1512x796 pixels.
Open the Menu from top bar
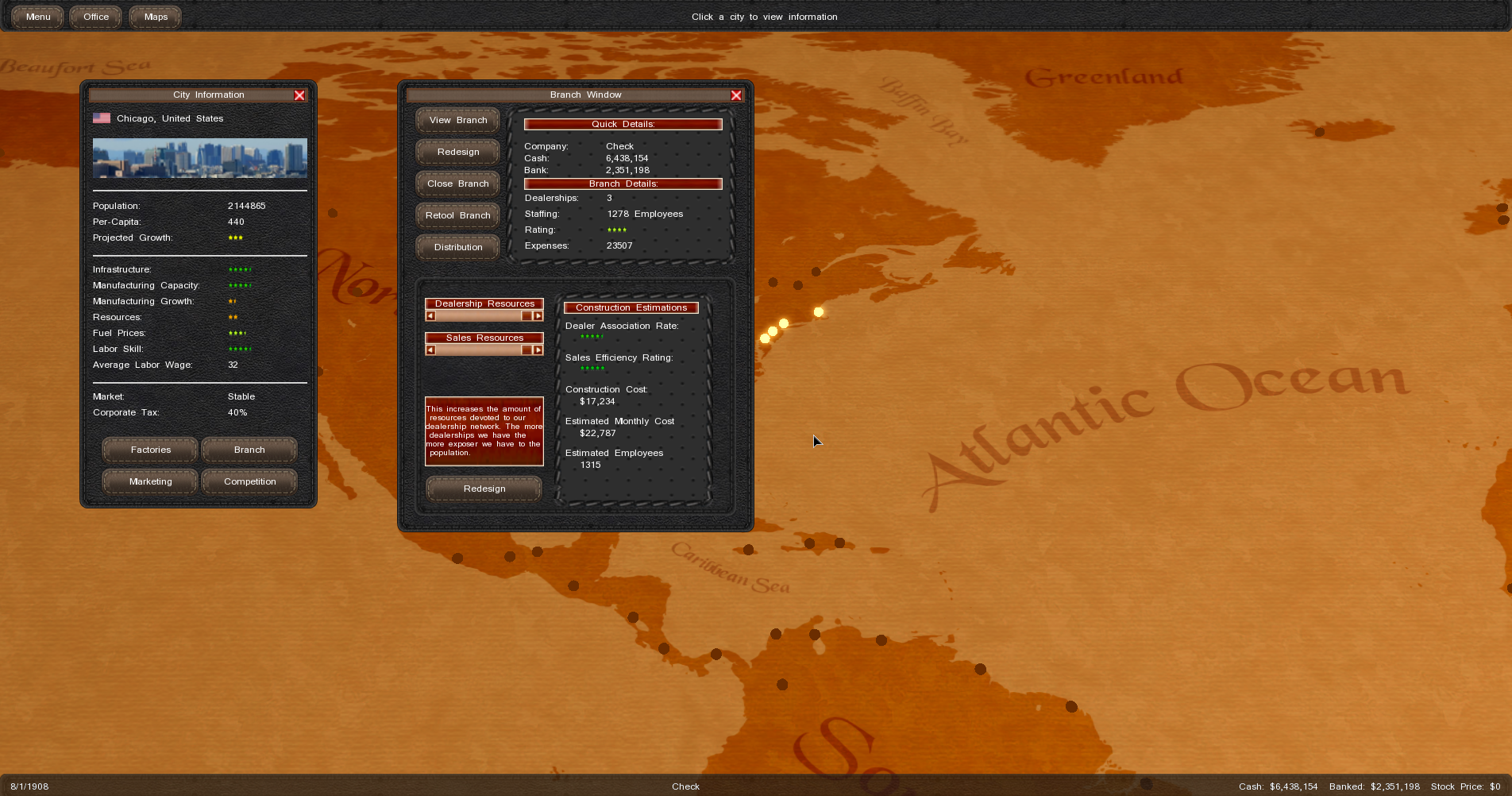(x=38, y=17)
